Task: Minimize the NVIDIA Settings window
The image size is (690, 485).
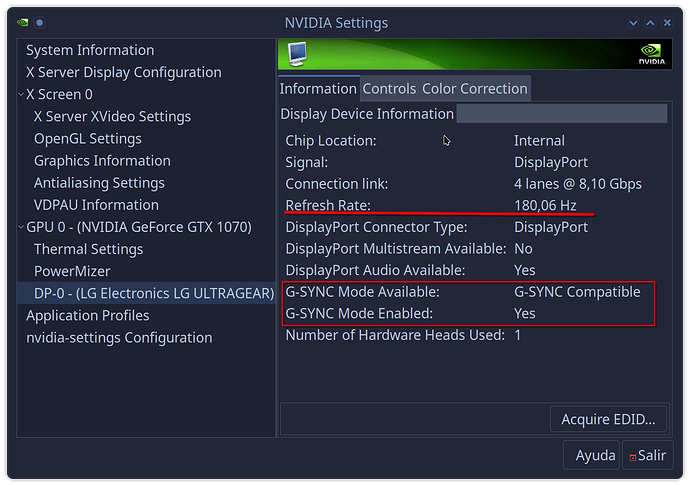Action: click(633, 23)
